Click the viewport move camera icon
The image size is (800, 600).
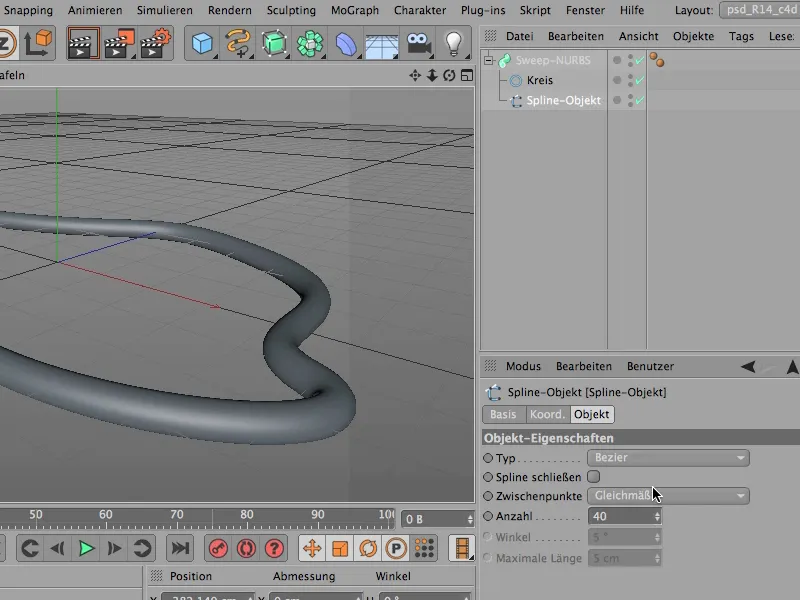(415, 76)
